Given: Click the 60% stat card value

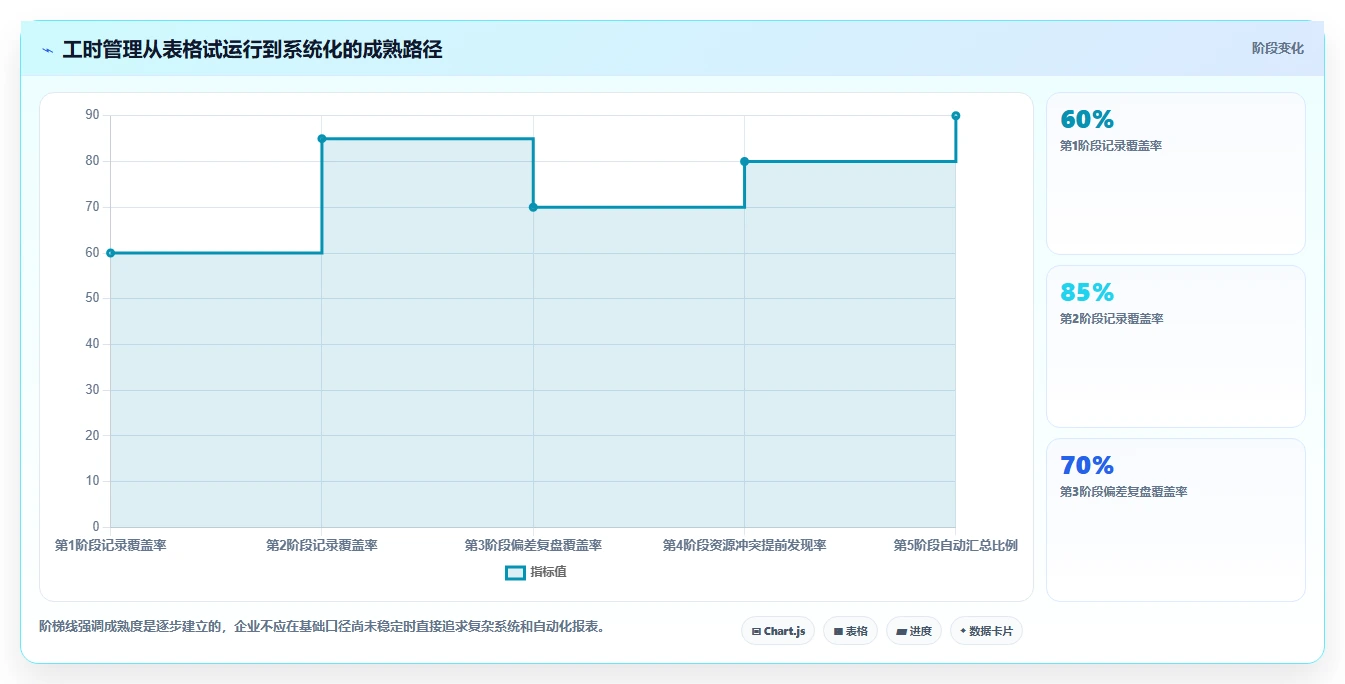Looking at the screenshot, I should pos(1087,119).
